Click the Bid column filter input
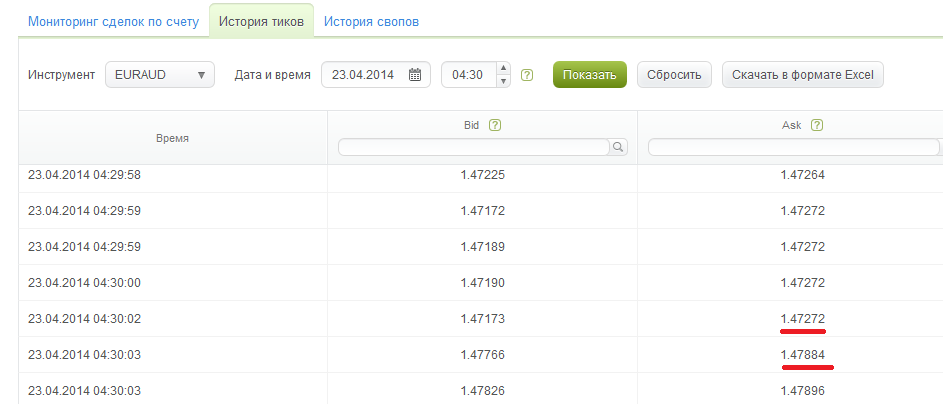 tap(474, 147)
